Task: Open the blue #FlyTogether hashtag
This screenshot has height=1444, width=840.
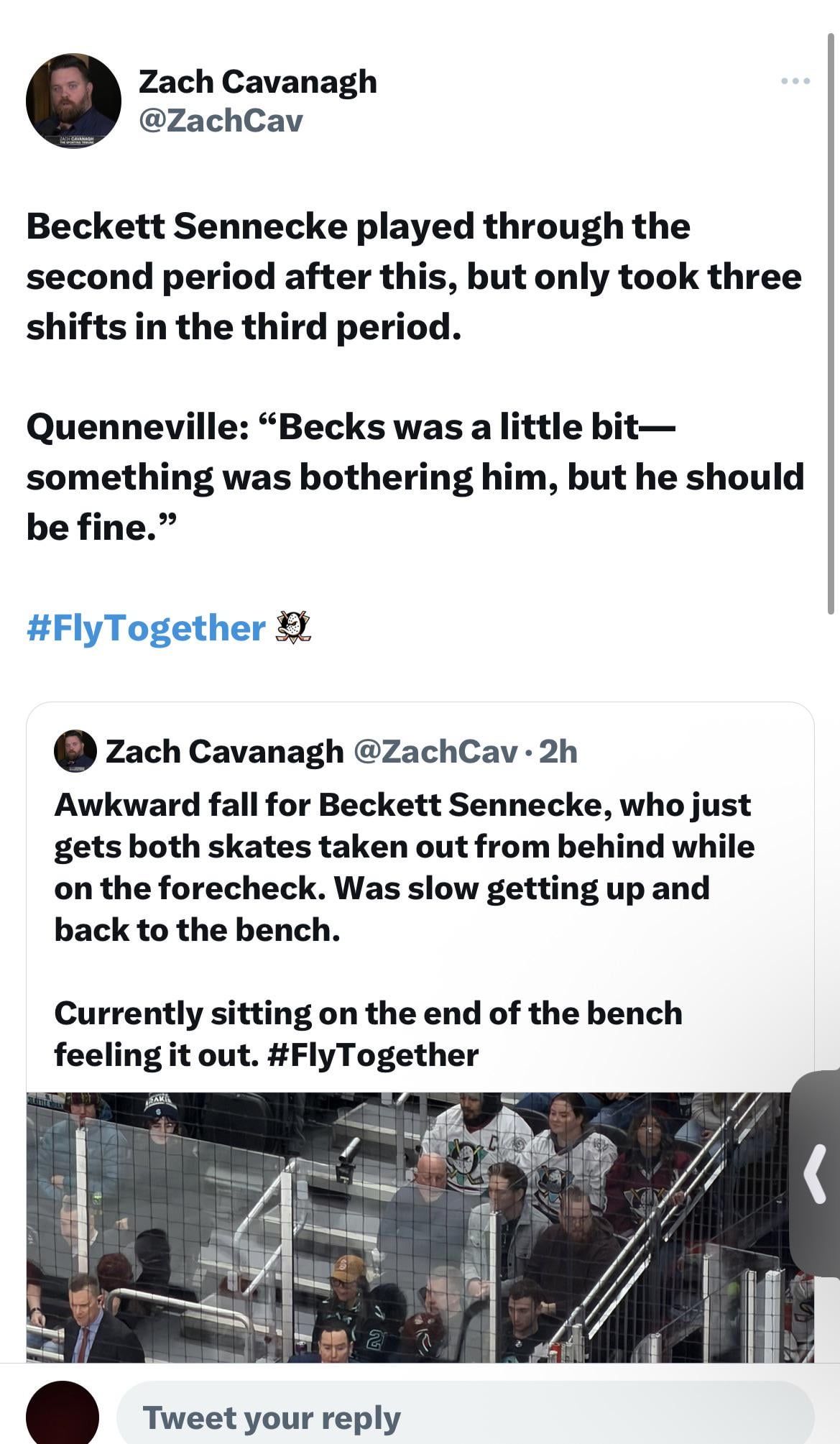Action: coord(146,628)
